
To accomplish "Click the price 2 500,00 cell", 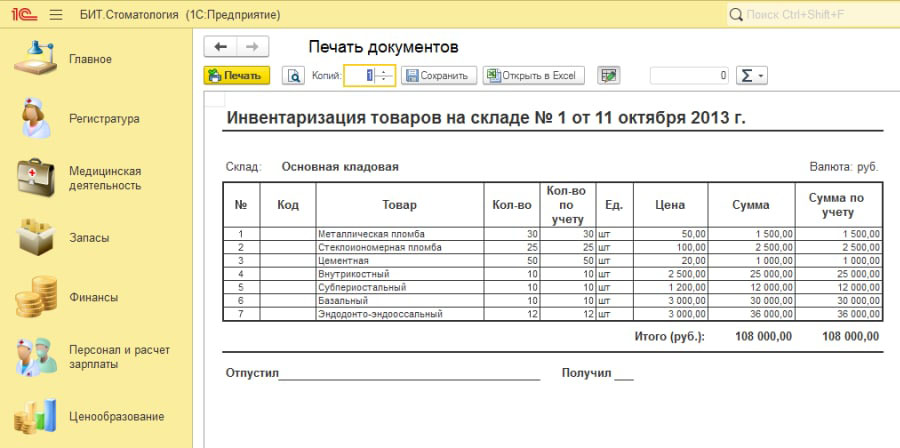I will [670, 274].
